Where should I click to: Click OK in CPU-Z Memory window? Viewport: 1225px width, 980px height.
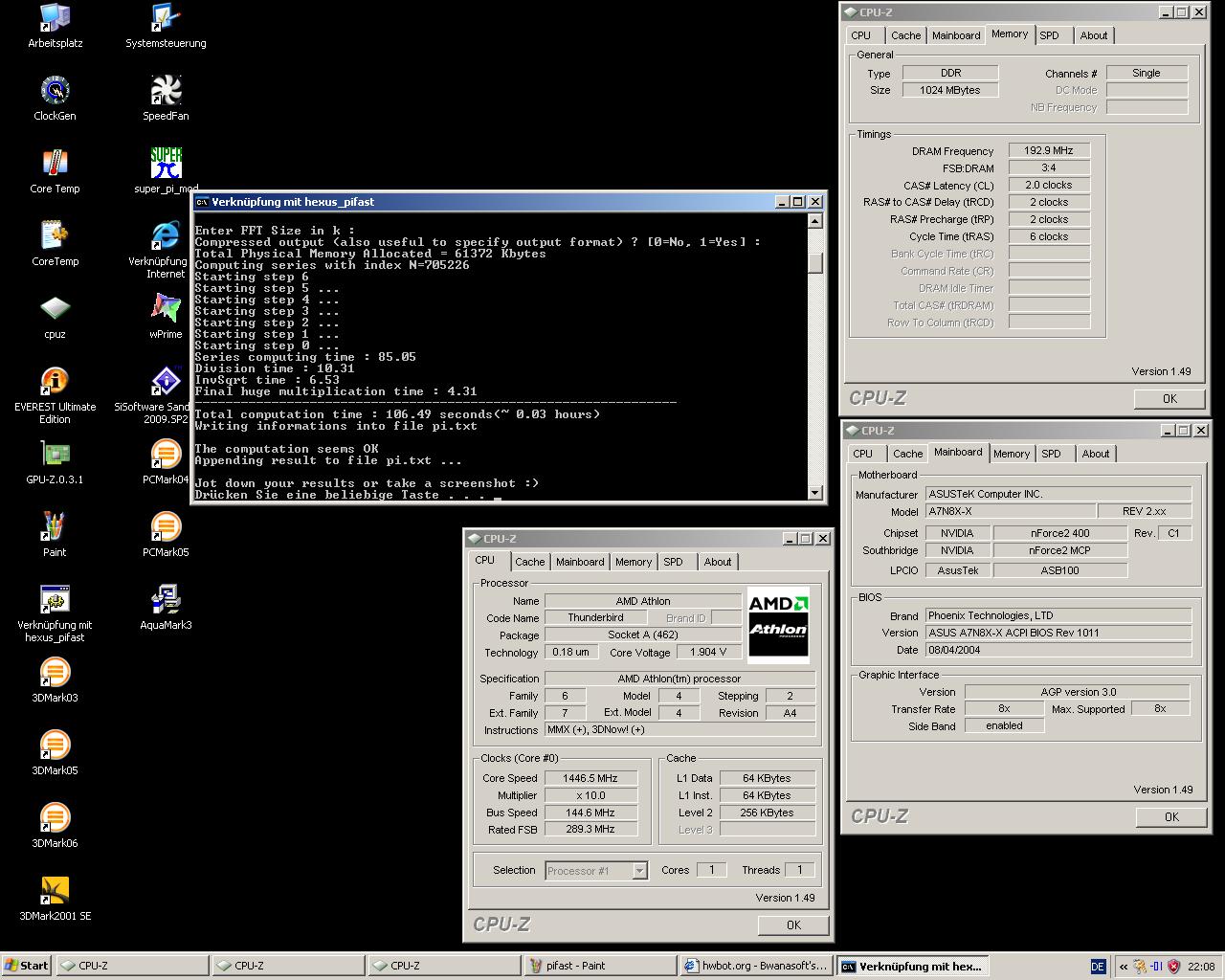(x=1169, y=398)
